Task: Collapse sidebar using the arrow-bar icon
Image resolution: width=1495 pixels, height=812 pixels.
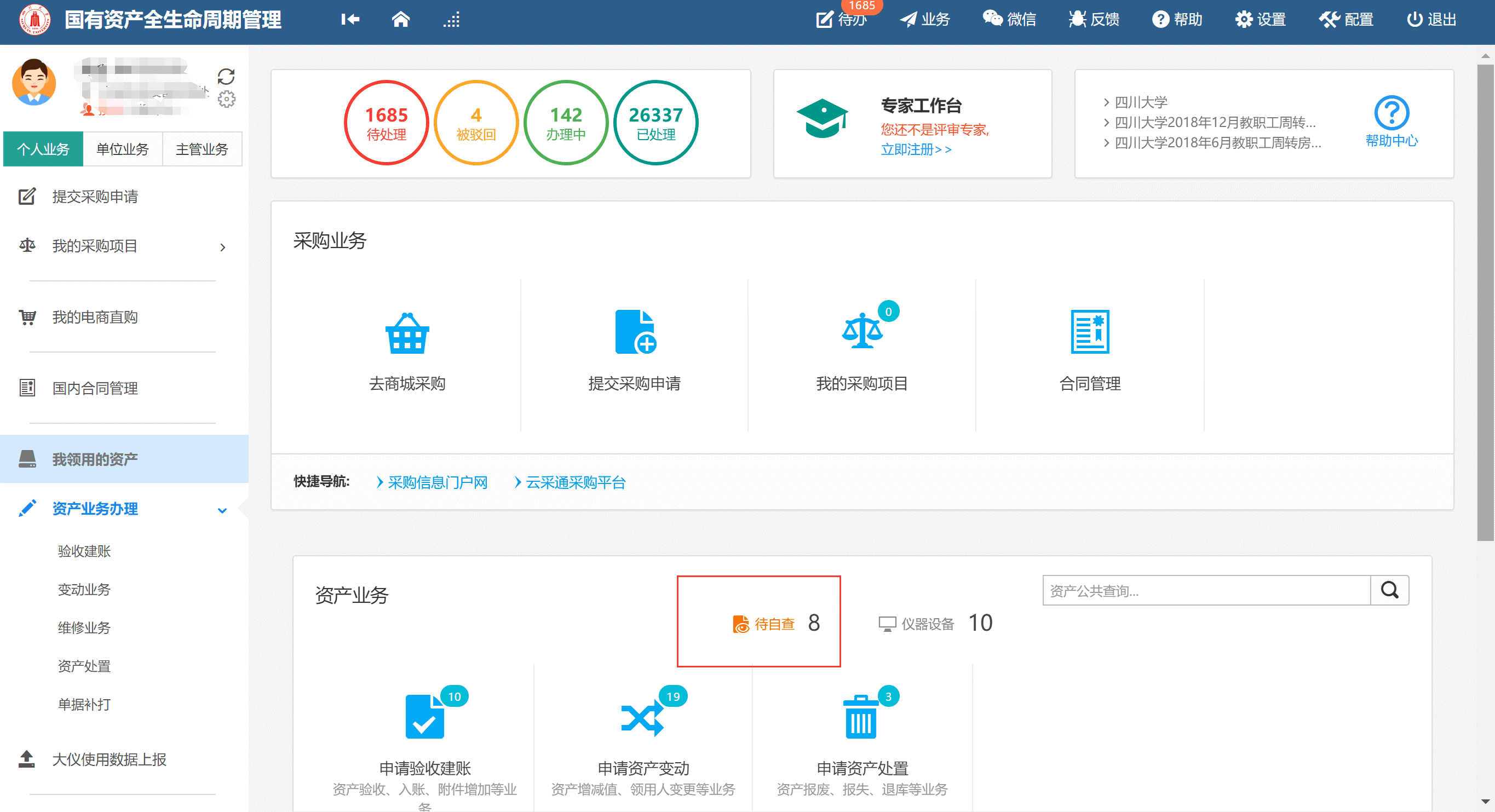Action: (x=350, y=20)
